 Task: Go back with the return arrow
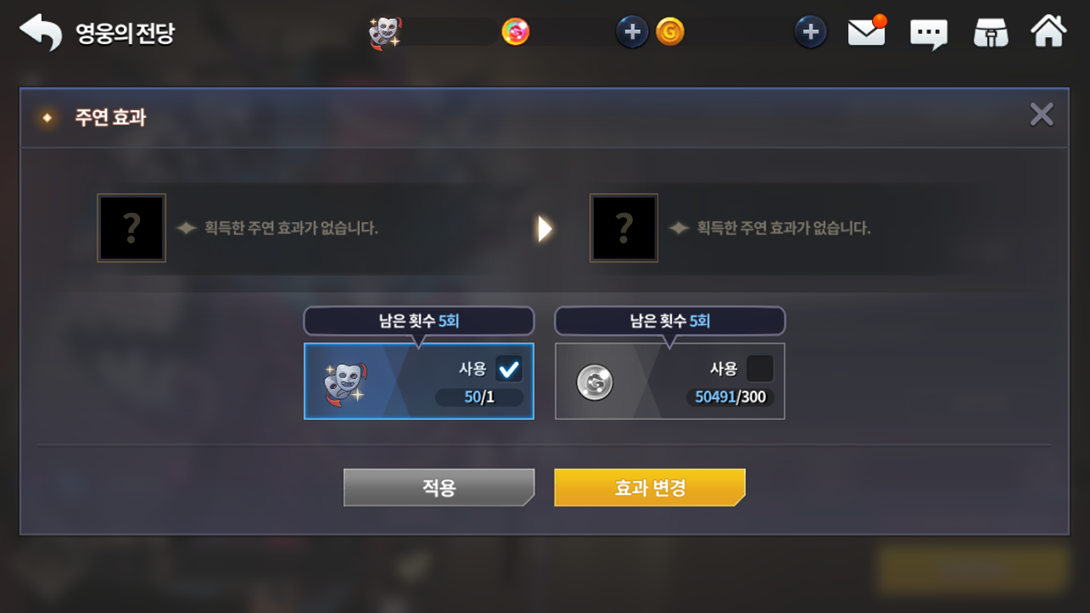point(40,32)
